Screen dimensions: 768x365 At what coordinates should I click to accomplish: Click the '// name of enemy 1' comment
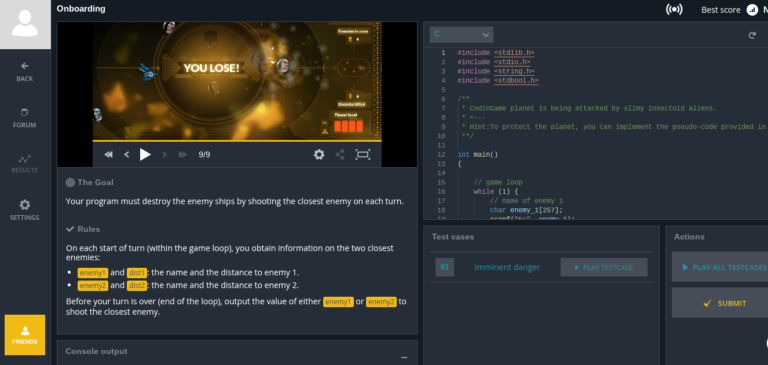coord(526,201)
